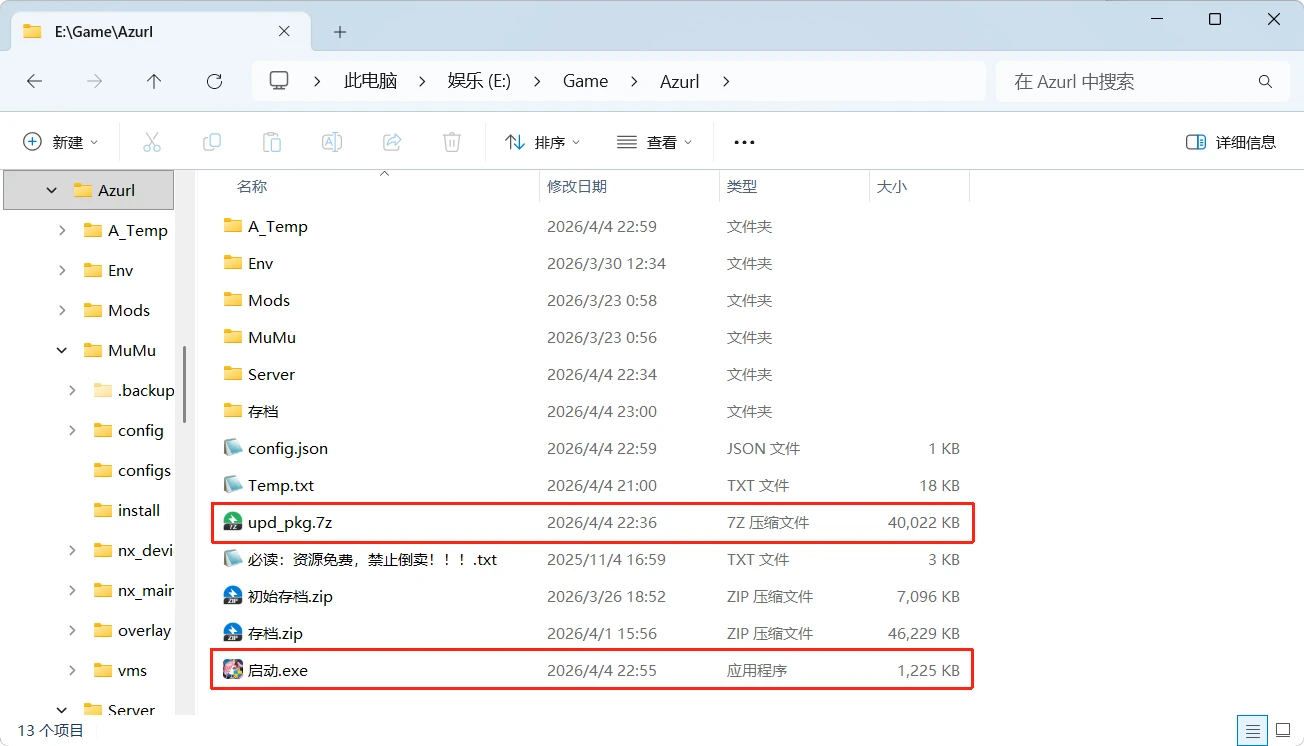This screenshot has height=746, width=1304.
Task: Click the back navigation arrow
Action: [x=34, y=81]
